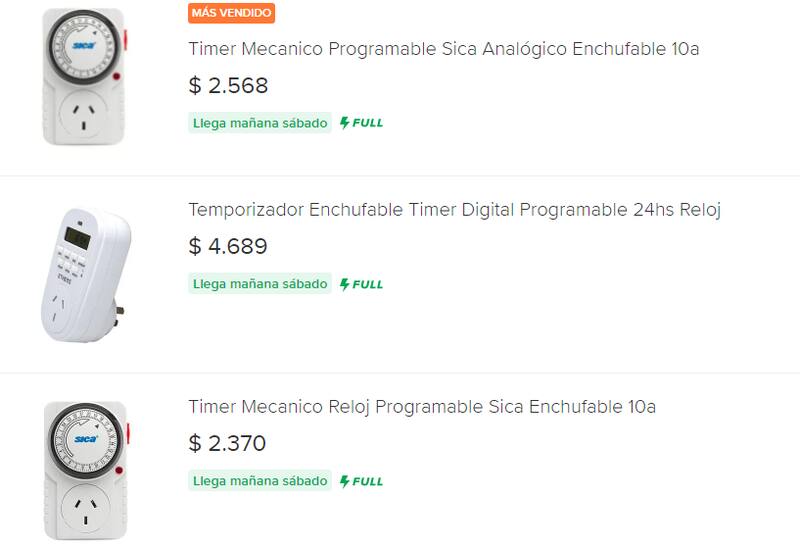
Task: Click the first product's Llega mañana sábado tag
Action: pos(260,123)
